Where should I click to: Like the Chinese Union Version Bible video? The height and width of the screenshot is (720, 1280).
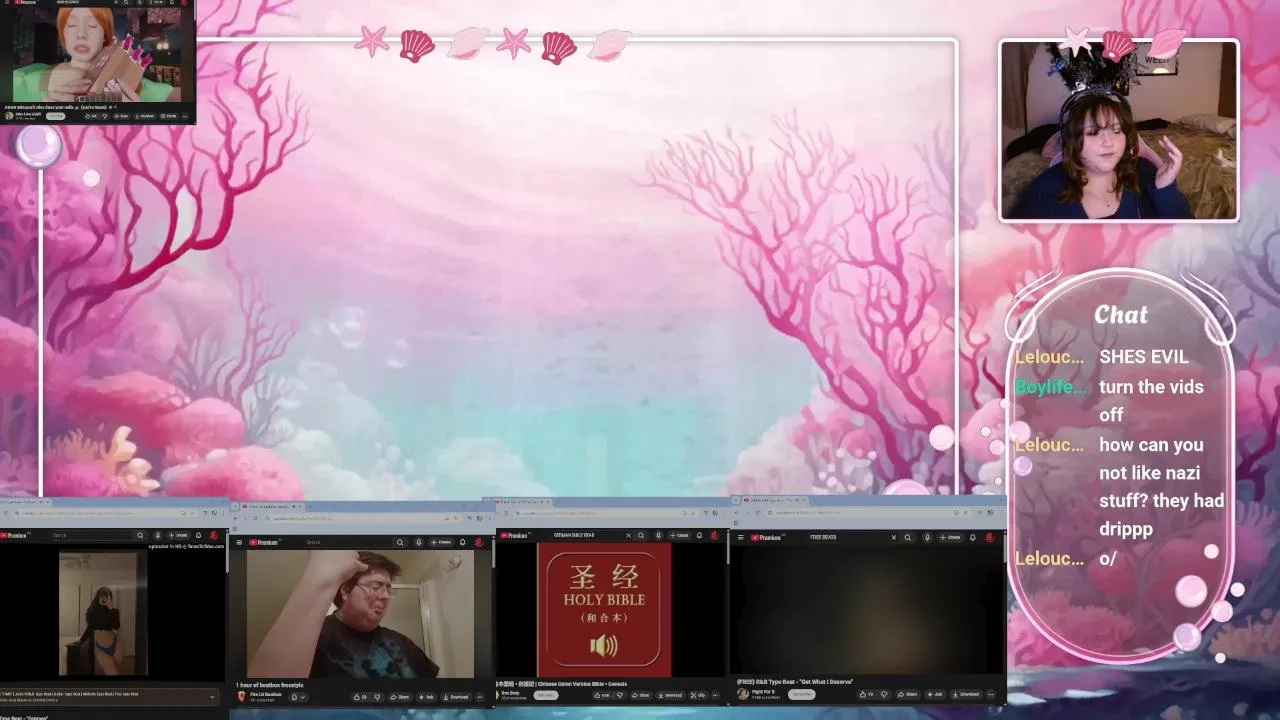pyautogui.click(x=601, y=695)
